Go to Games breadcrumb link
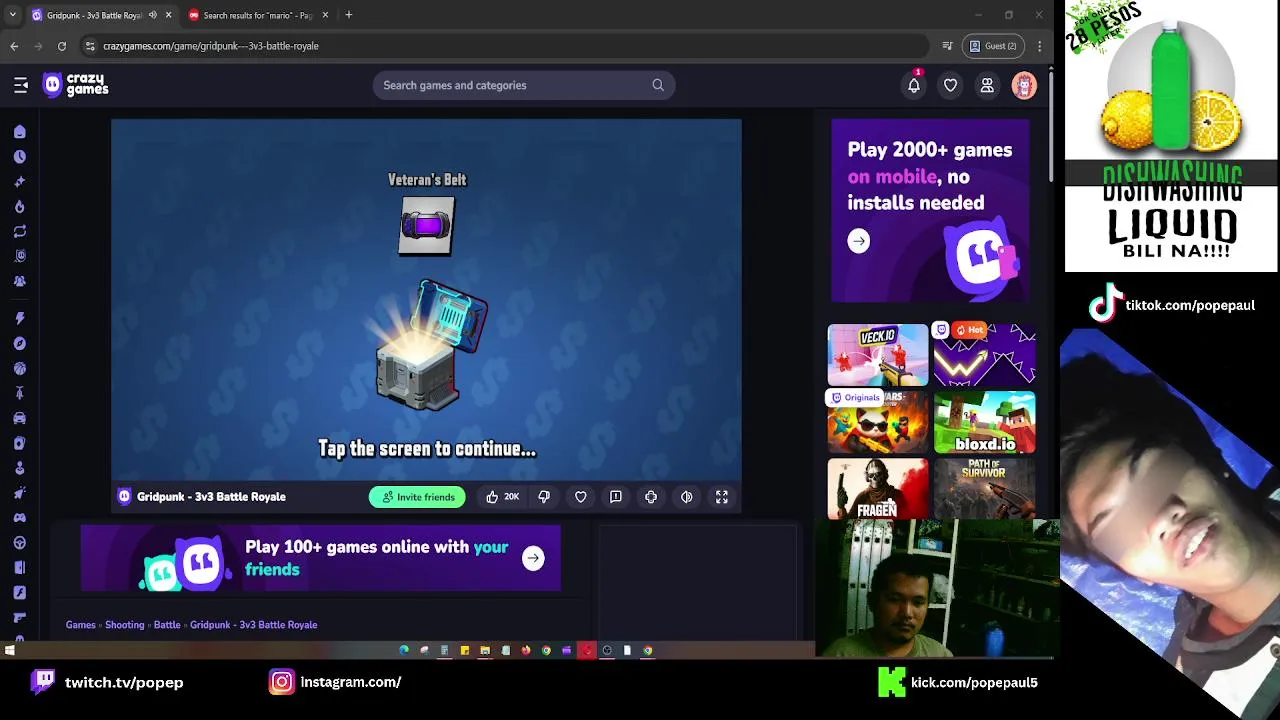The height and width of the screenshot is (720, 1280). tap(81, 625)
